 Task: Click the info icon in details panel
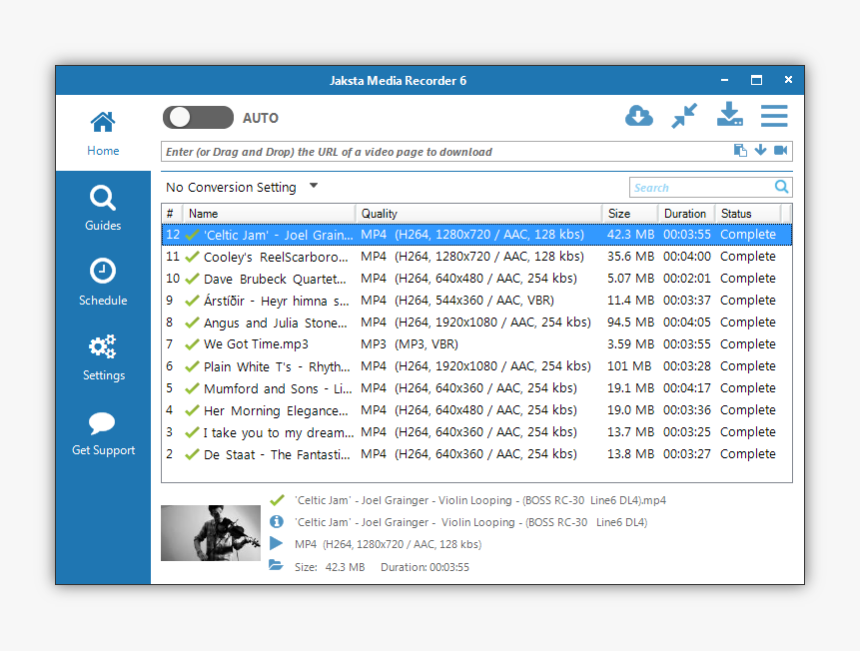(x=276, y=522)
